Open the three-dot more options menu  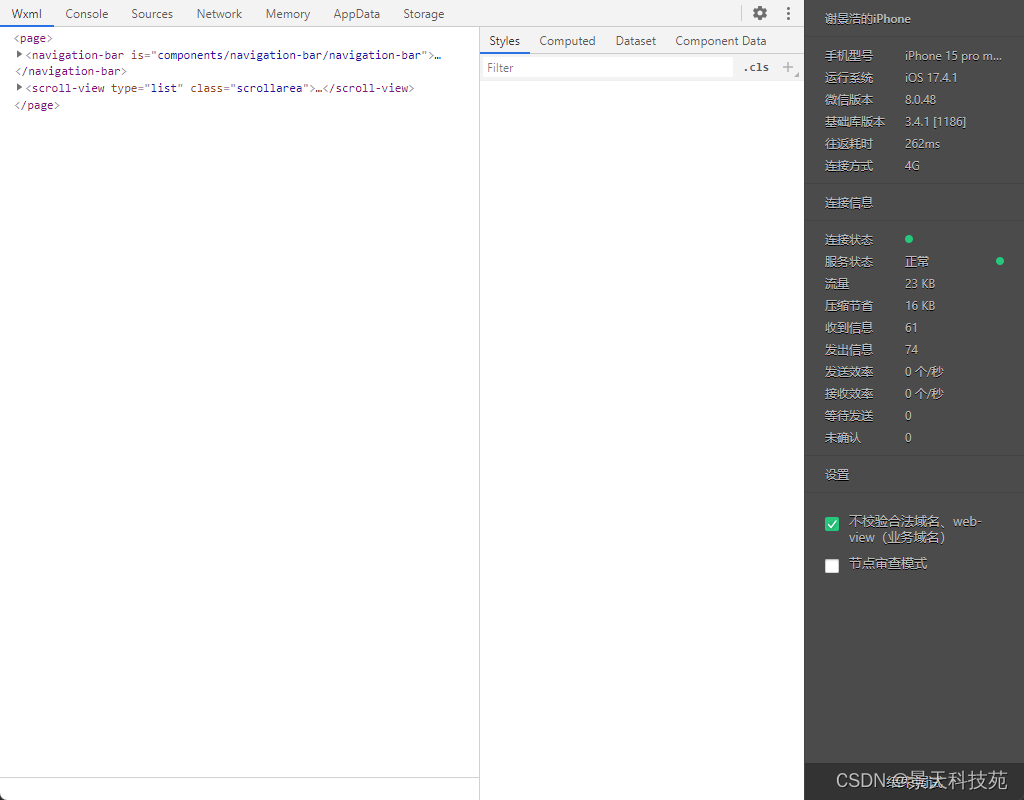point(788,13)
